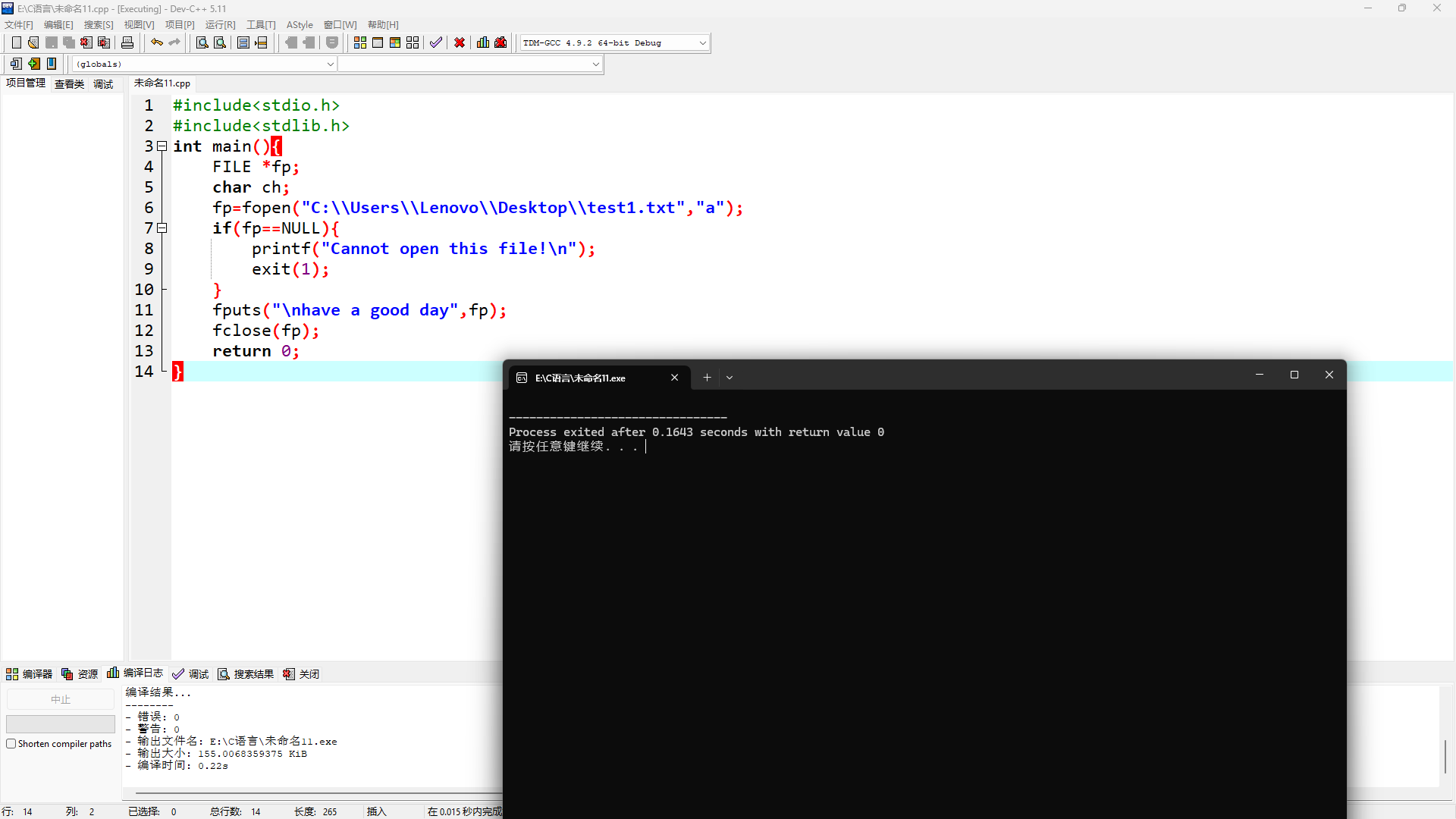This screenshot has width=1456, height=819.
Task: Open the TDM-GCC compiler selection dropdown
Action: (702, 43)
